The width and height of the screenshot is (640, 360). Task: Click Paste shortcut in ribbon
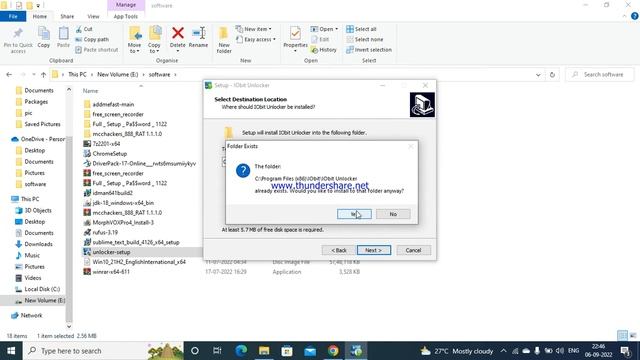pos(97,50)
